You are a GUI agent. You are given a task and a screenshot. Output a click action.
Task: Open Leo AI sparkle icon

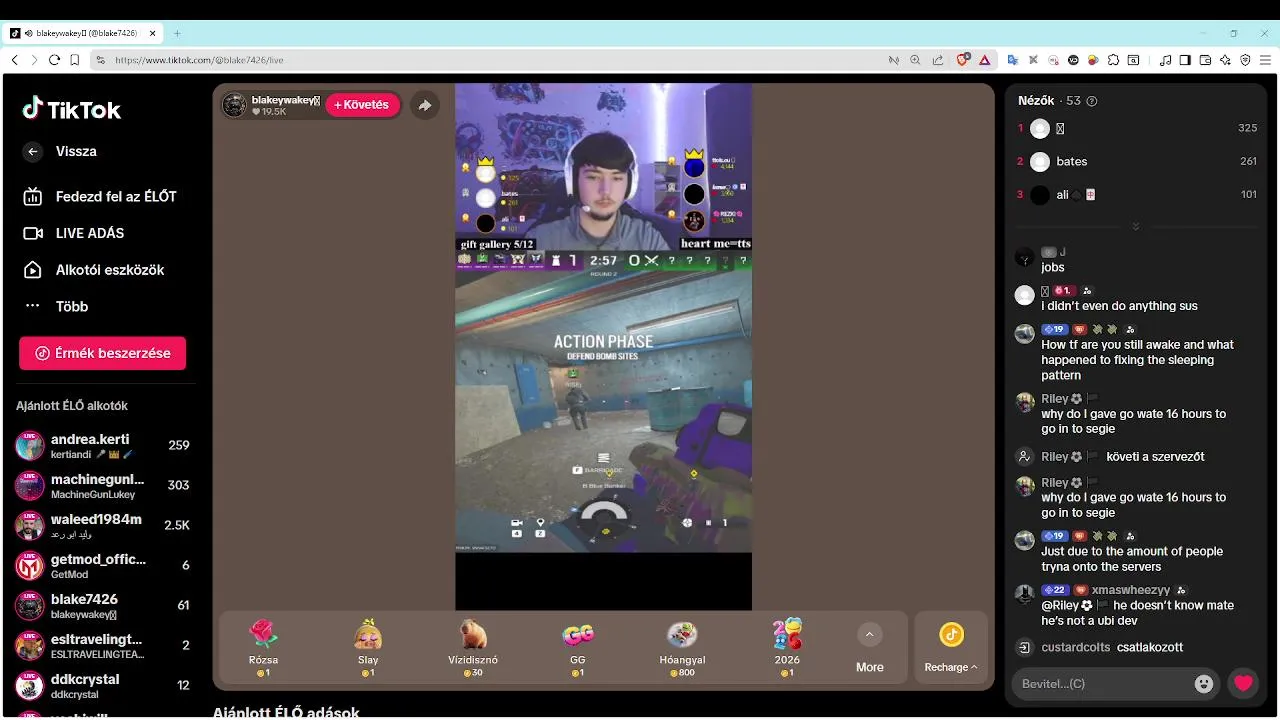[1225, 60]
